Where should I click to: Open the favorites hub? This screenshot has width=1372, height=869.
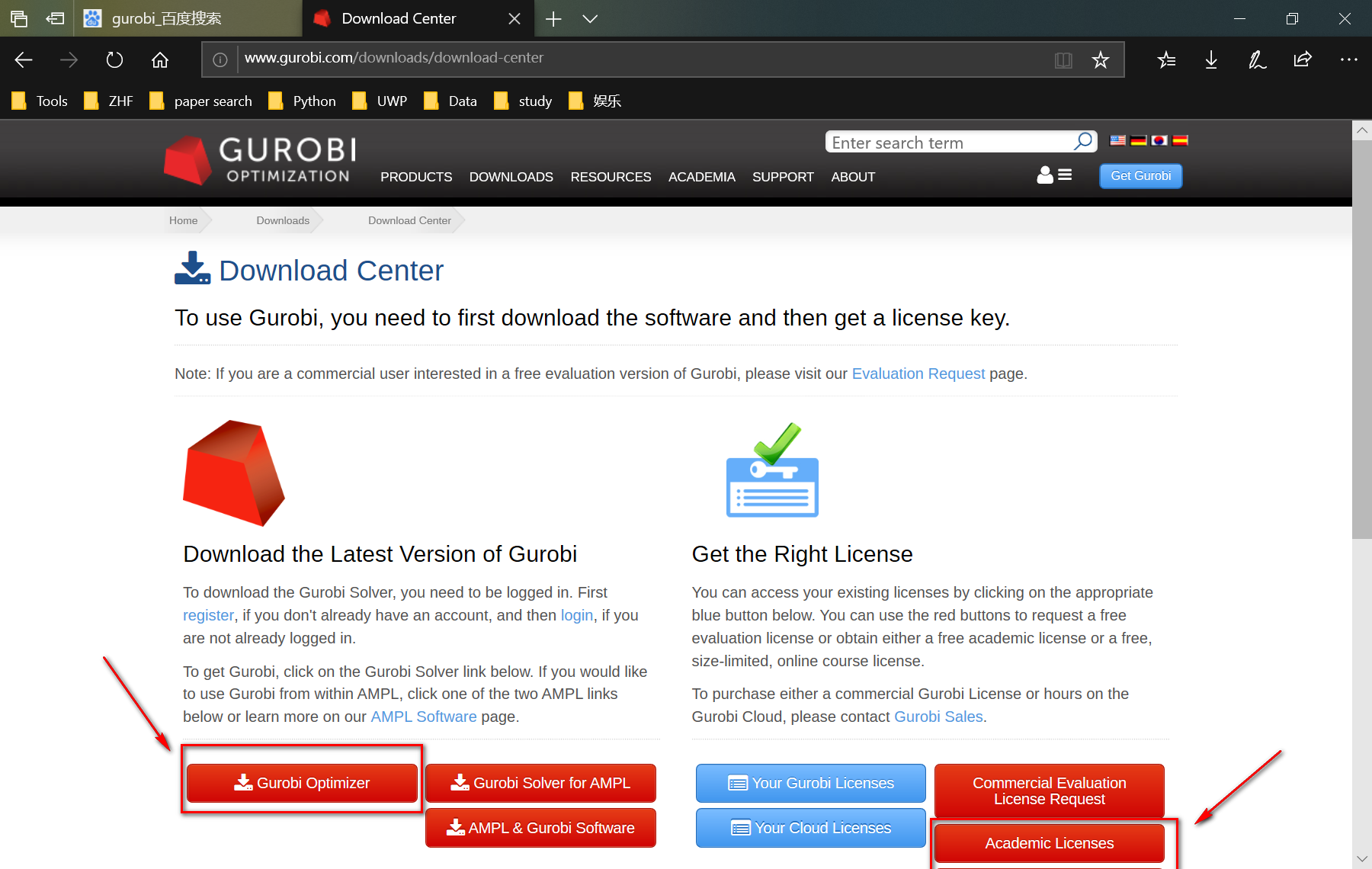1166,59
